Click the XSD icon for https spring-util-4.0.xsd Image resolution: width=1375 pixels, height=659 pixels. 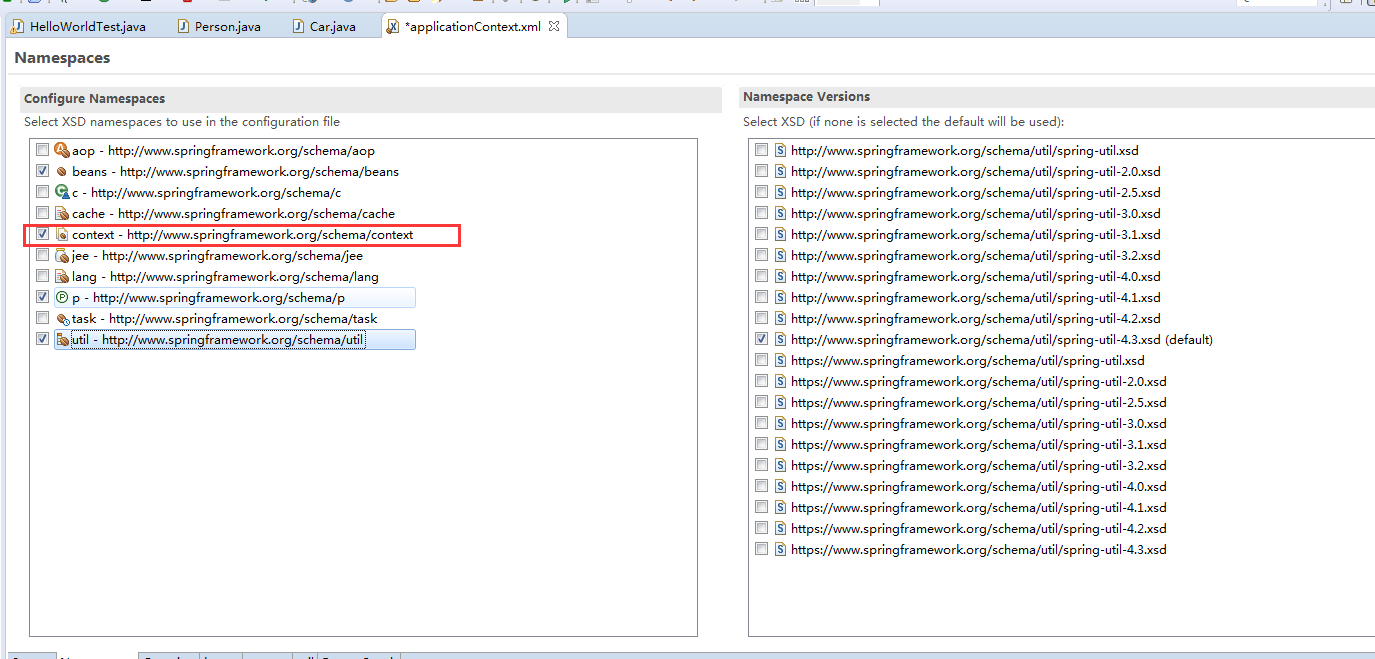(x=780, y=486)
